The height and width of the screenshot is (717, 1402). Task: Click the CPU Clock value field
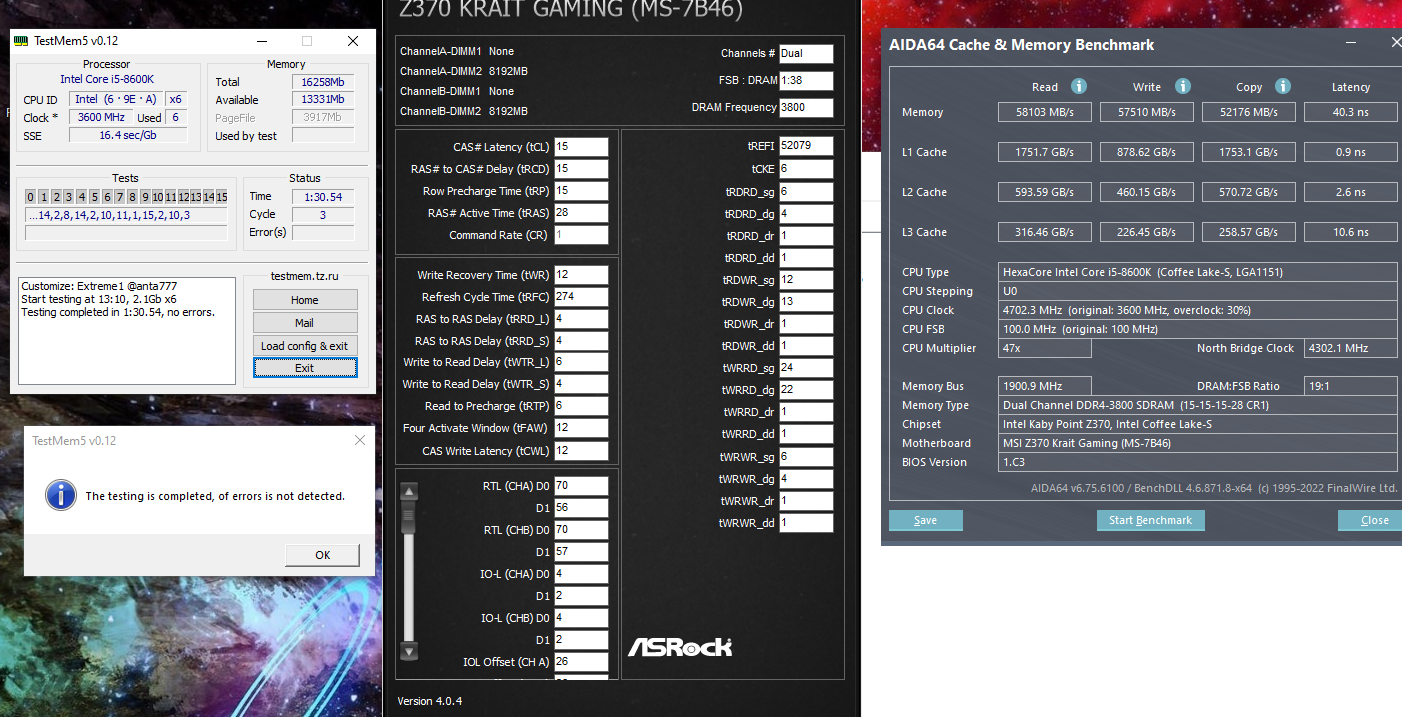coord(1198,310)
